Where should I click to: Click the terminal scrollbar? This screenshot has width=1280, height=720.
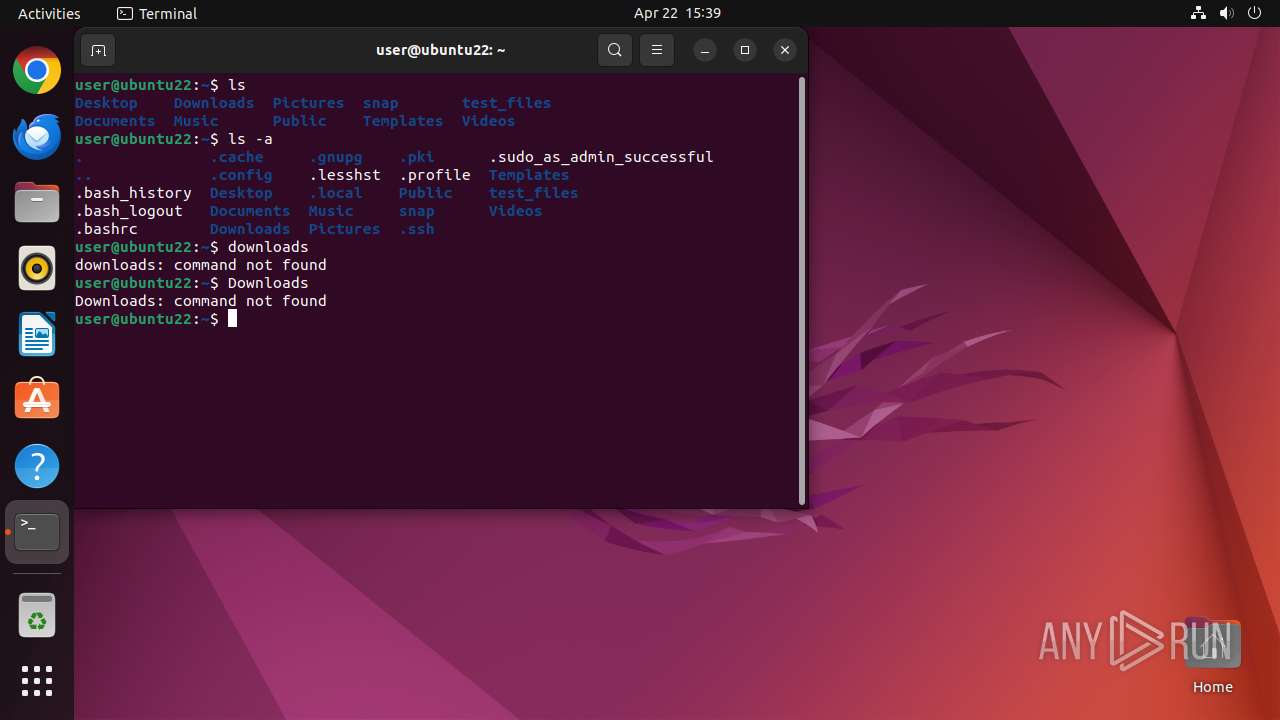click(x=802, y=291)
